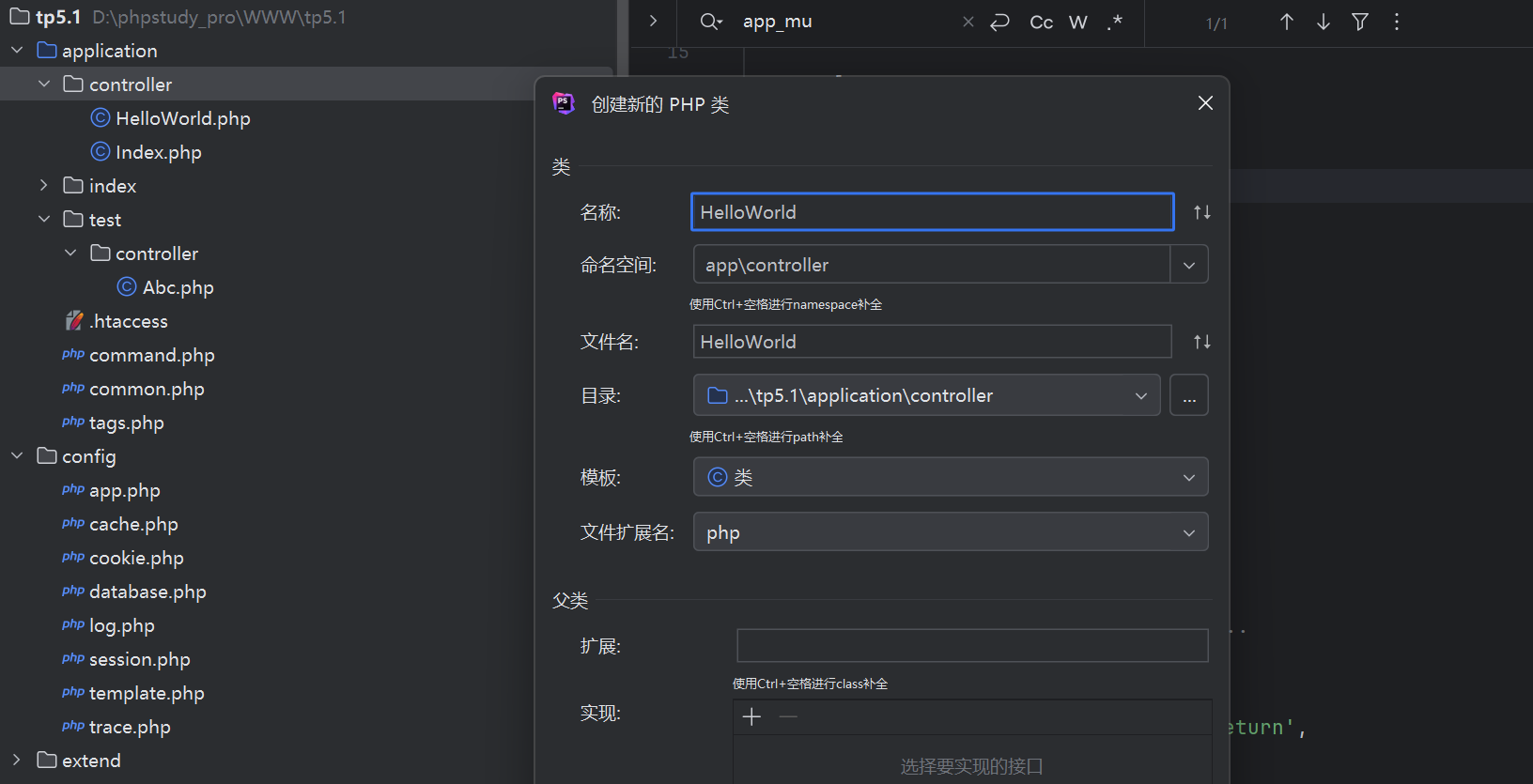
Task: Select Abc.php in project tree
Action: tap(178, 287)
